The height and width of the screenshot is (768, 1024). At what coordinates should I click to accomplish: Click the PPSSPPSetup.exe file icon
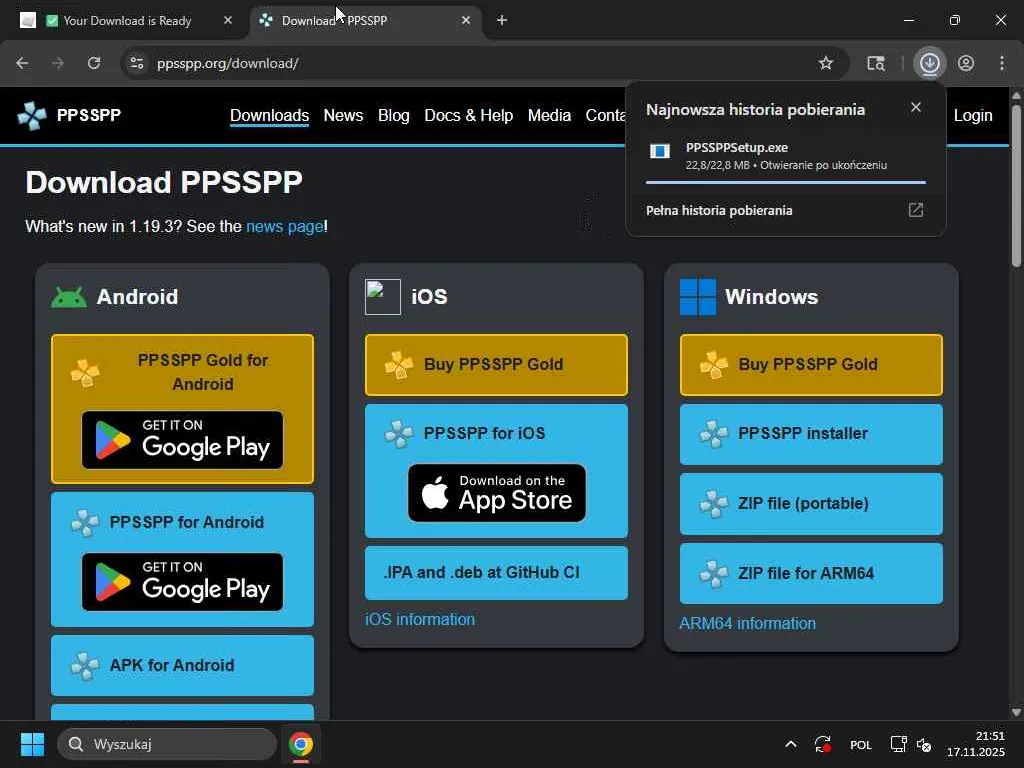660,152
